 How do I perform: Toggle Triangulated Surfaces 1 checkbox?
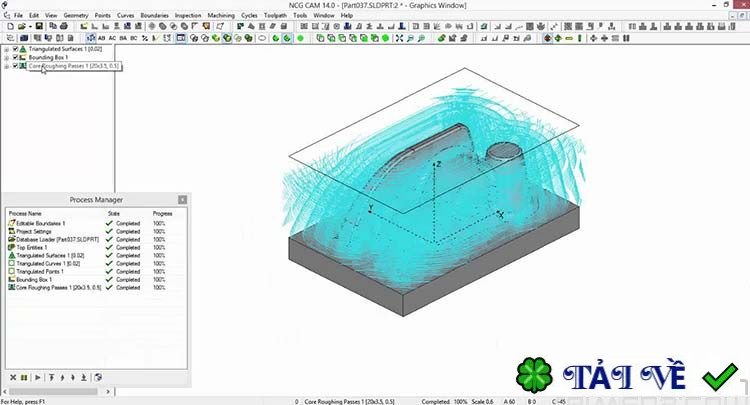15,49
